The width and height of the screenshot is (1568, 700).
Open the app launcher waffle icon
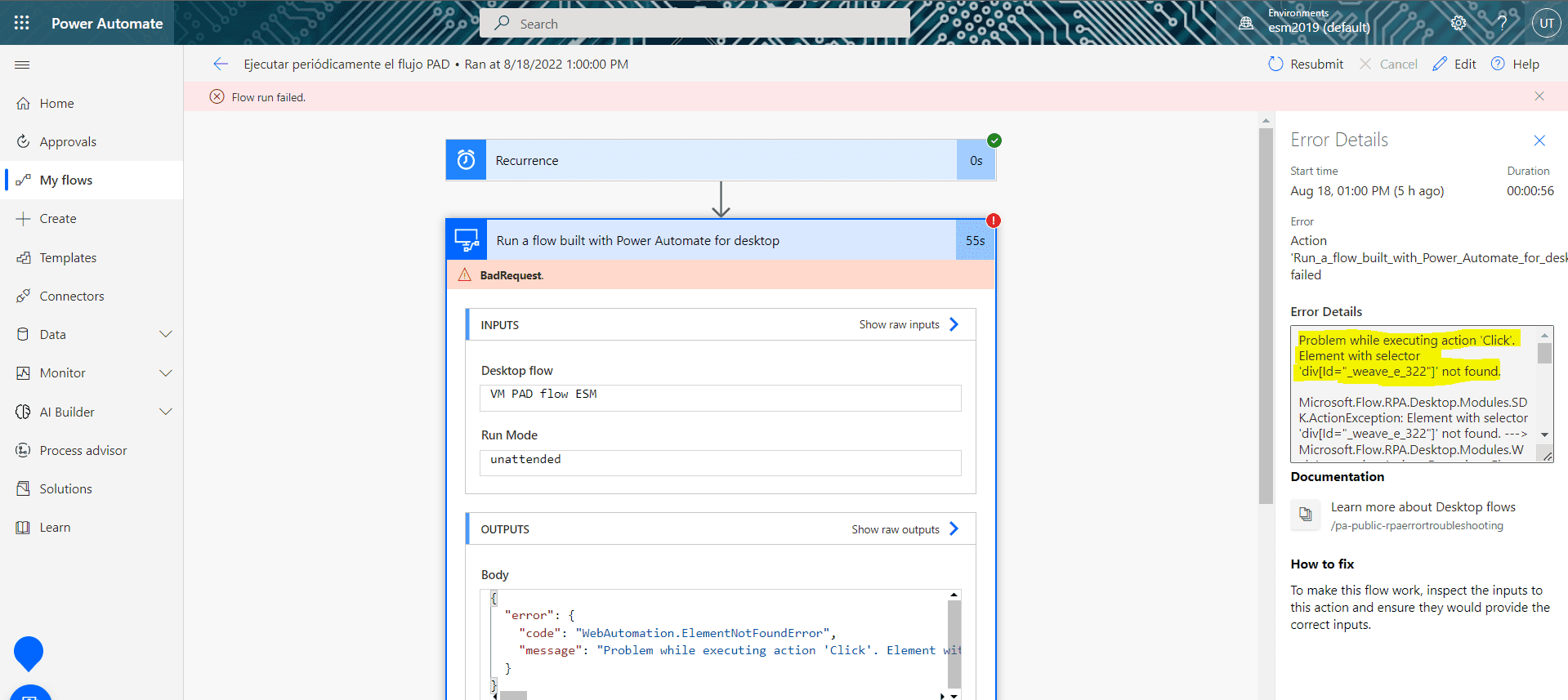pyautogui.click(x=22, y=23)
